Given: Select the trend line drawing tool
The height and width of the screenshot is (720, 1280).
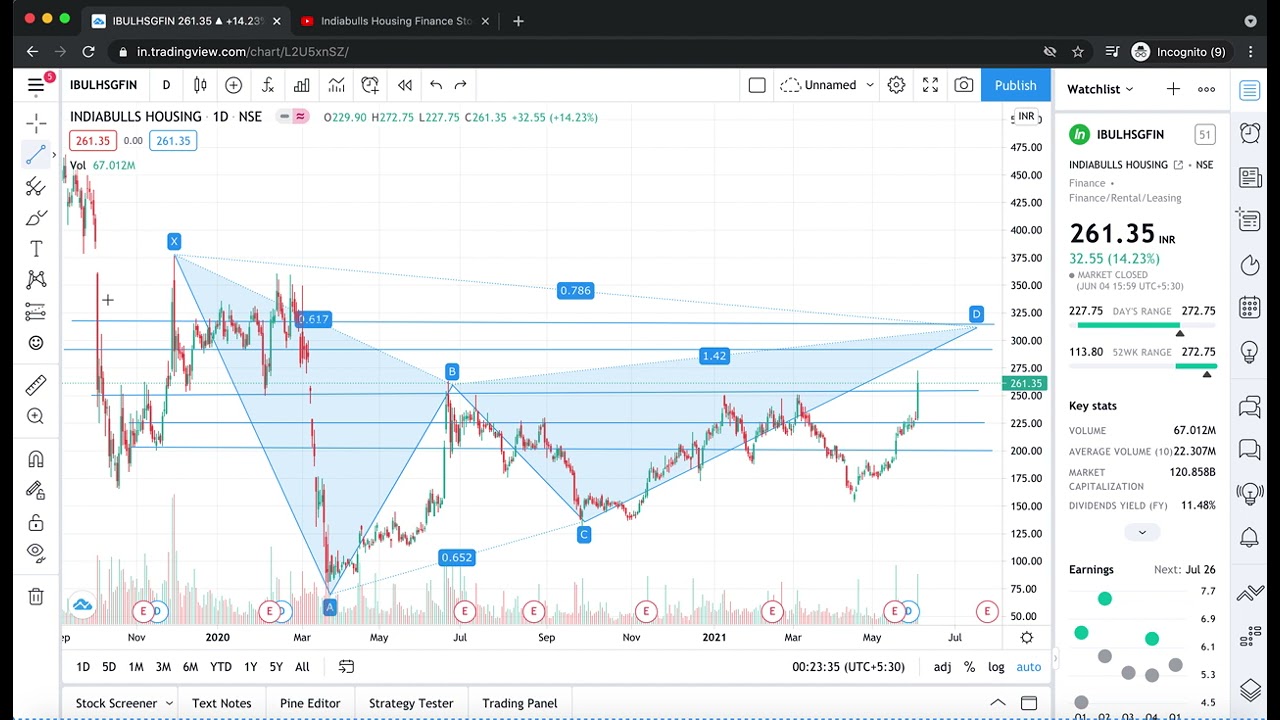Looking at the screenshot, I should pos(36,155).
